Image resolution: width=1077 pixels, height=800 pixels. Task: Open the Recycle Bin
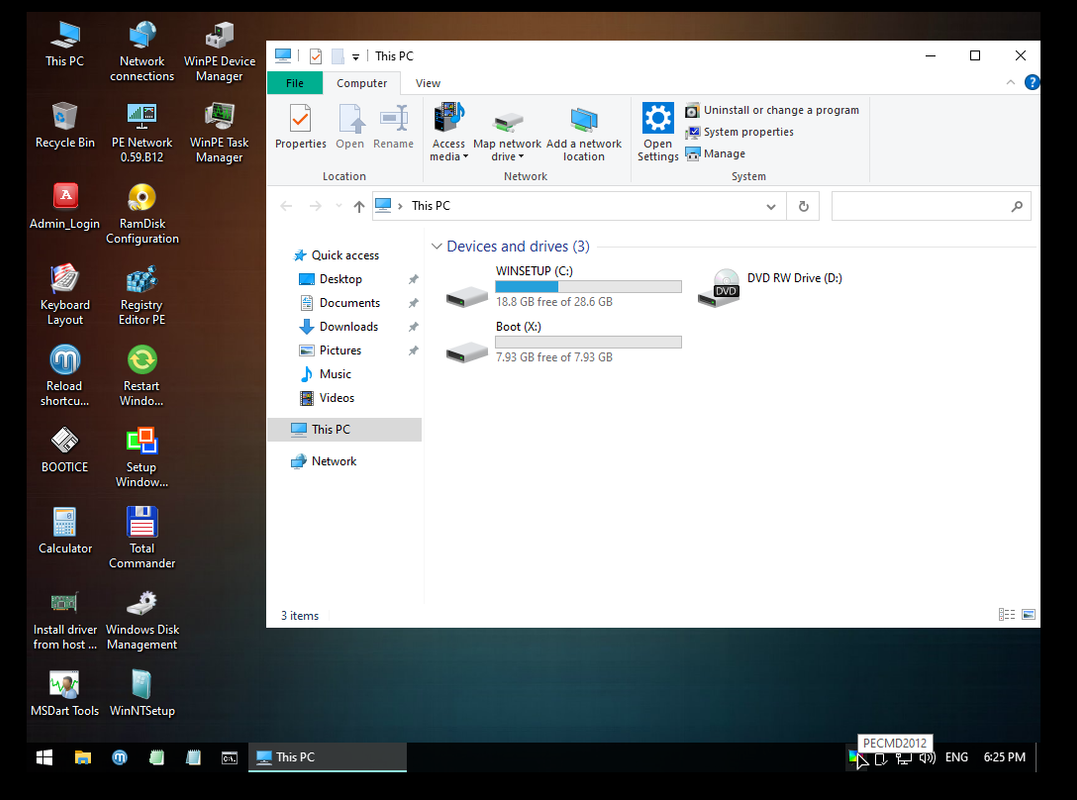[x=65, y=125]
